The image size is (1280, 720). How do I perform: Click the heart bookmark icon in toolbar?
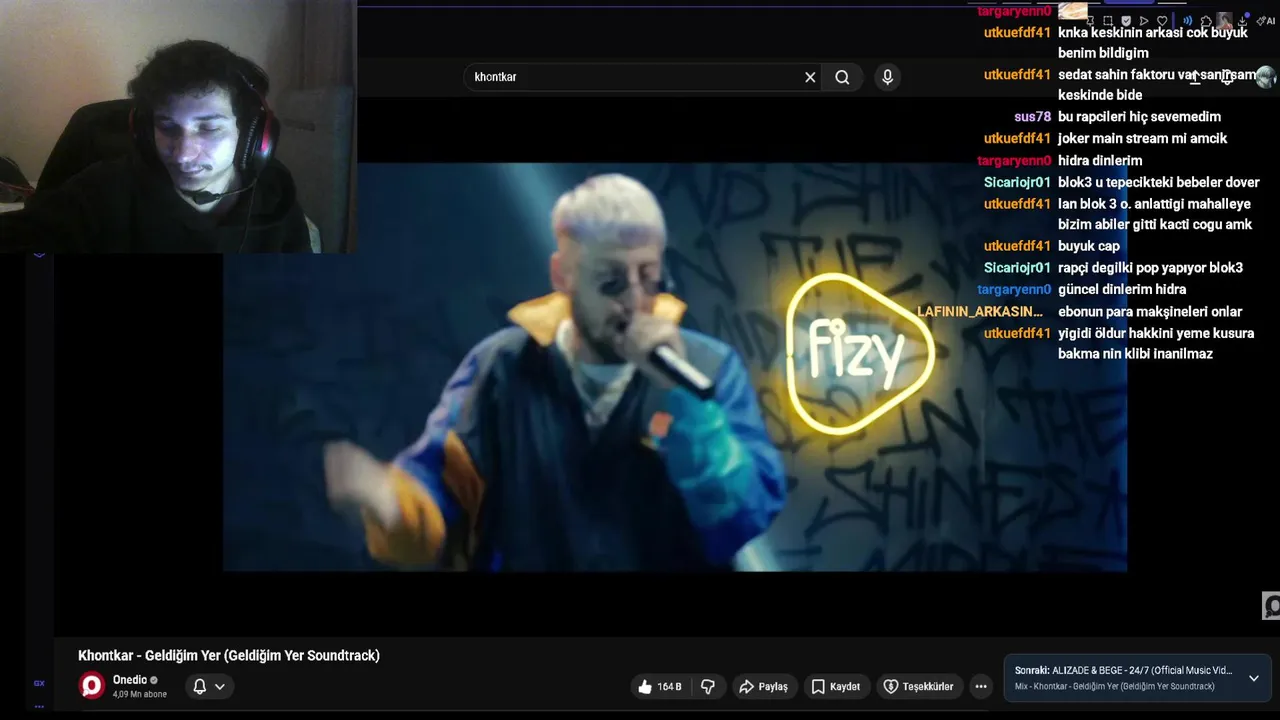(1162, 21)
